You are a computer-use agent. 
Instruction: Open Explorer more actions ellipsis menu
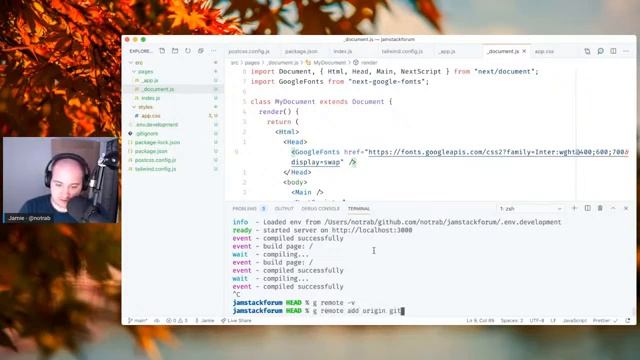pyautogui.click(x=213, y=51)
